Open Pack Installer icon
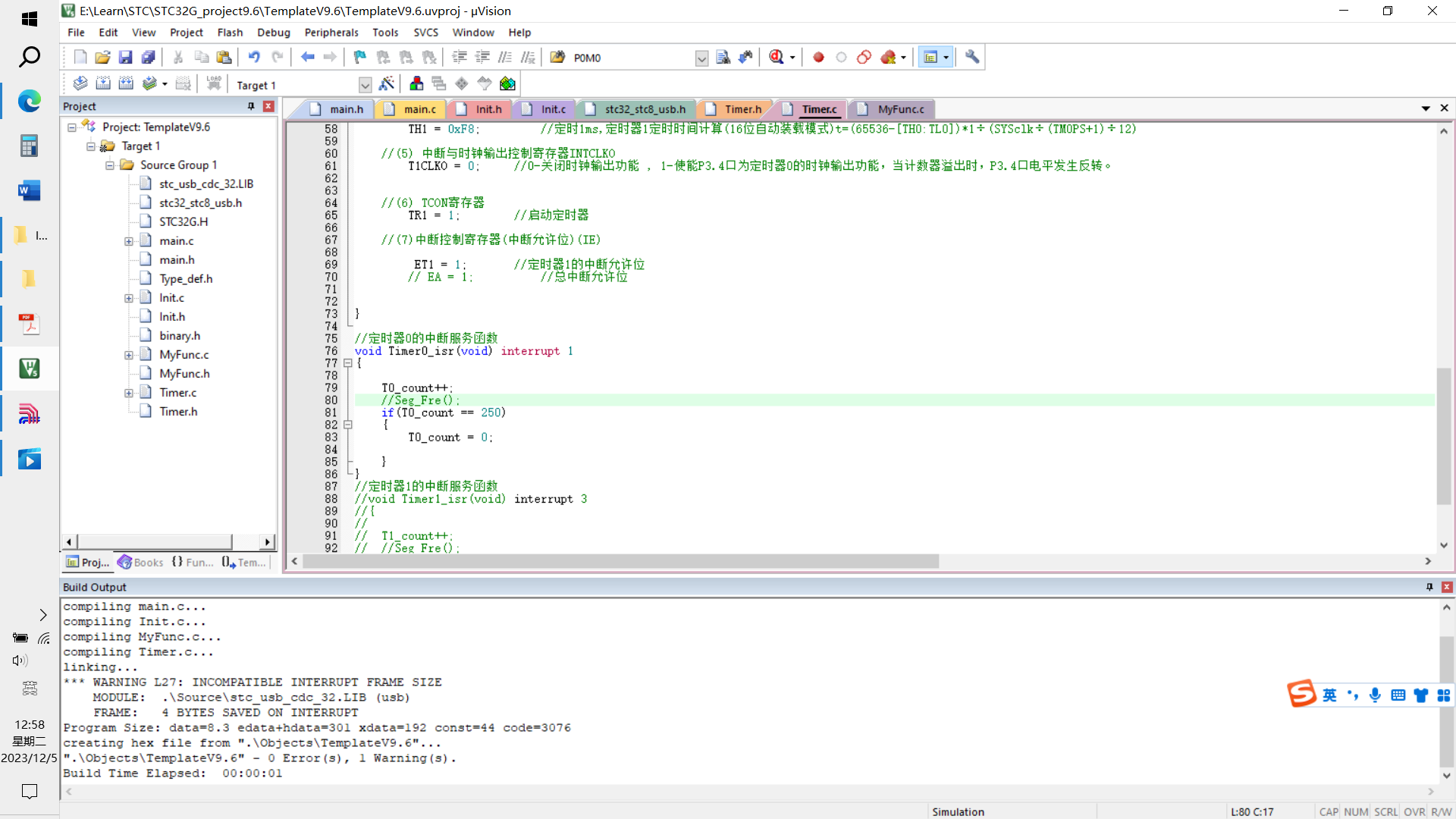The height and width of the screenshot is (819, 1456). pyautogui.click(x=507, y=83)
